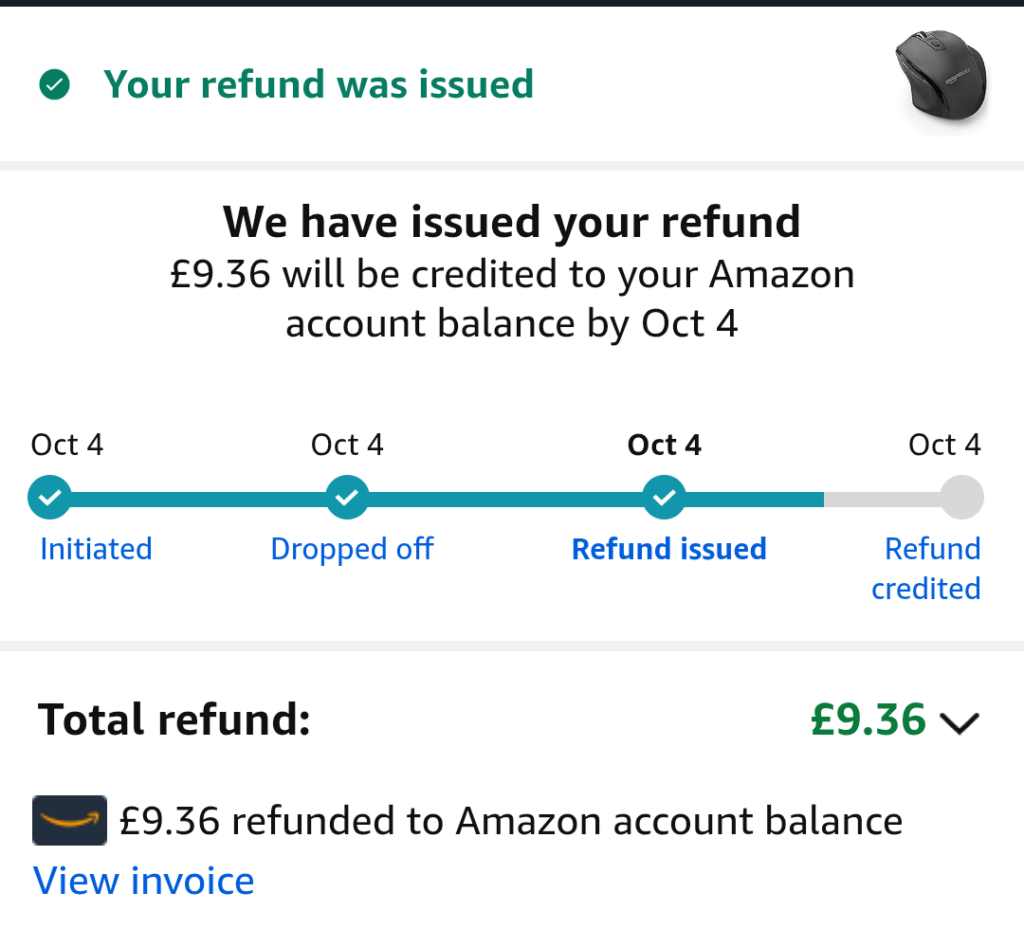This screenshot has height=929, width=1024.
Task: Click the Initiated step checkmark circle
Action: pyautogui.click(x=49, y=496)
